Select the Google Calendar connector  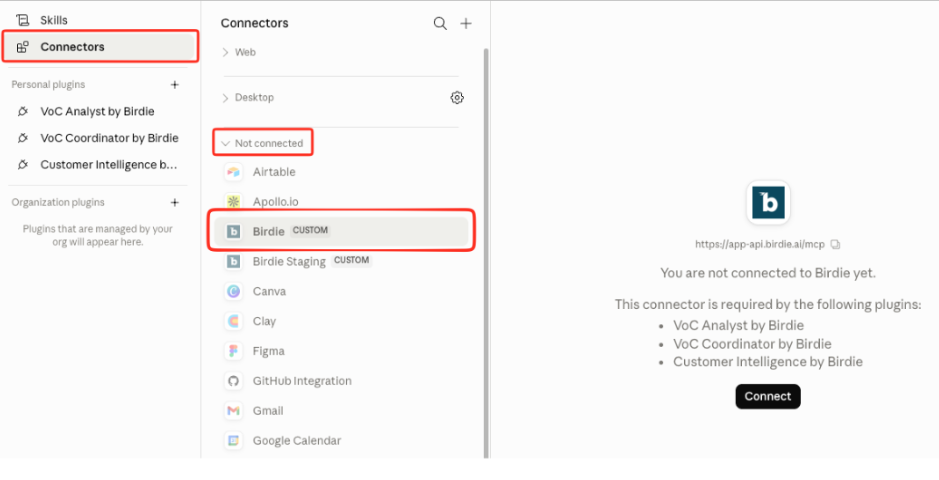[x=341, y=440]
